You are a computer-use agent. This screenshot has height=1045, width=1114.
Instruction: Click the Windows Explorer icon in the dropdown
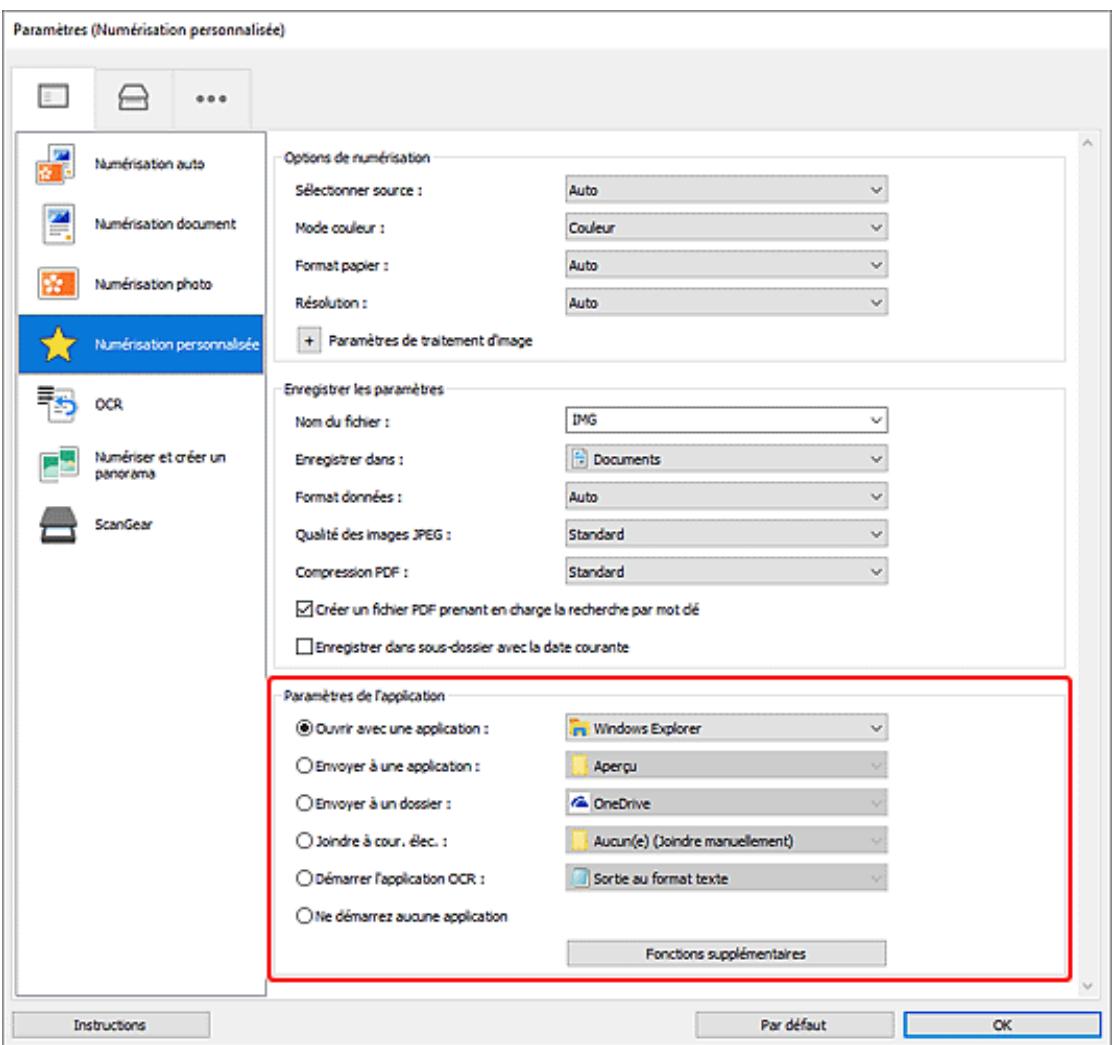(x=580, y=728)
